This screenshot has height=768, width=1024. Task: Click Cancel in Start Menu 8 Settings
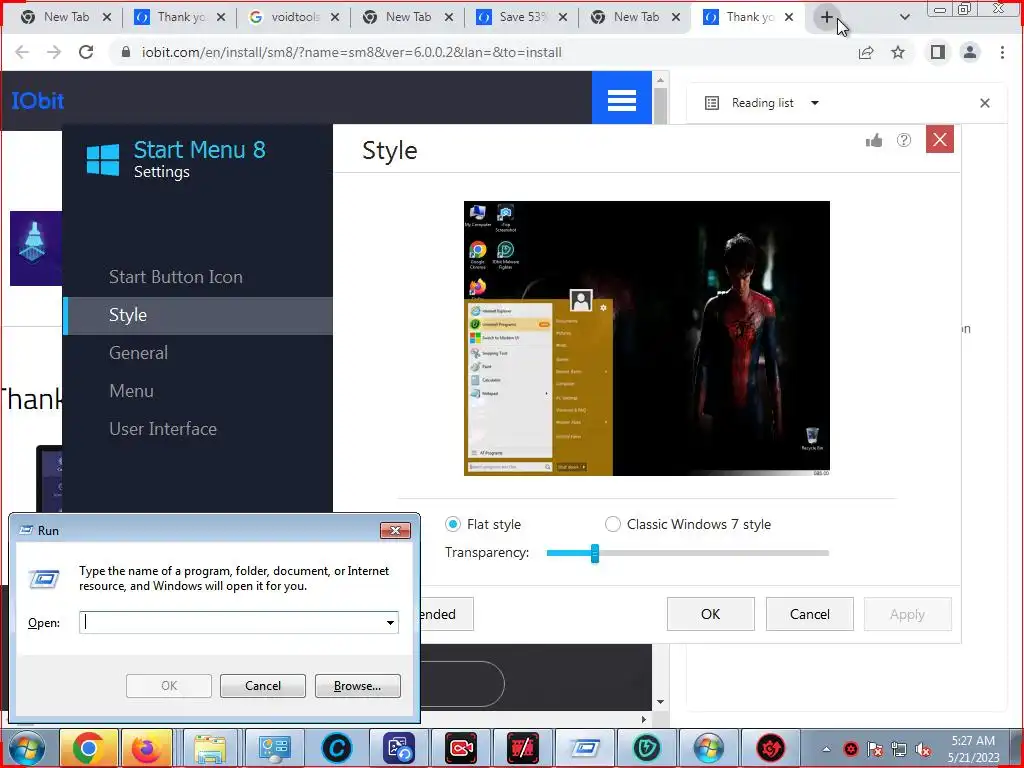point(809,615)
